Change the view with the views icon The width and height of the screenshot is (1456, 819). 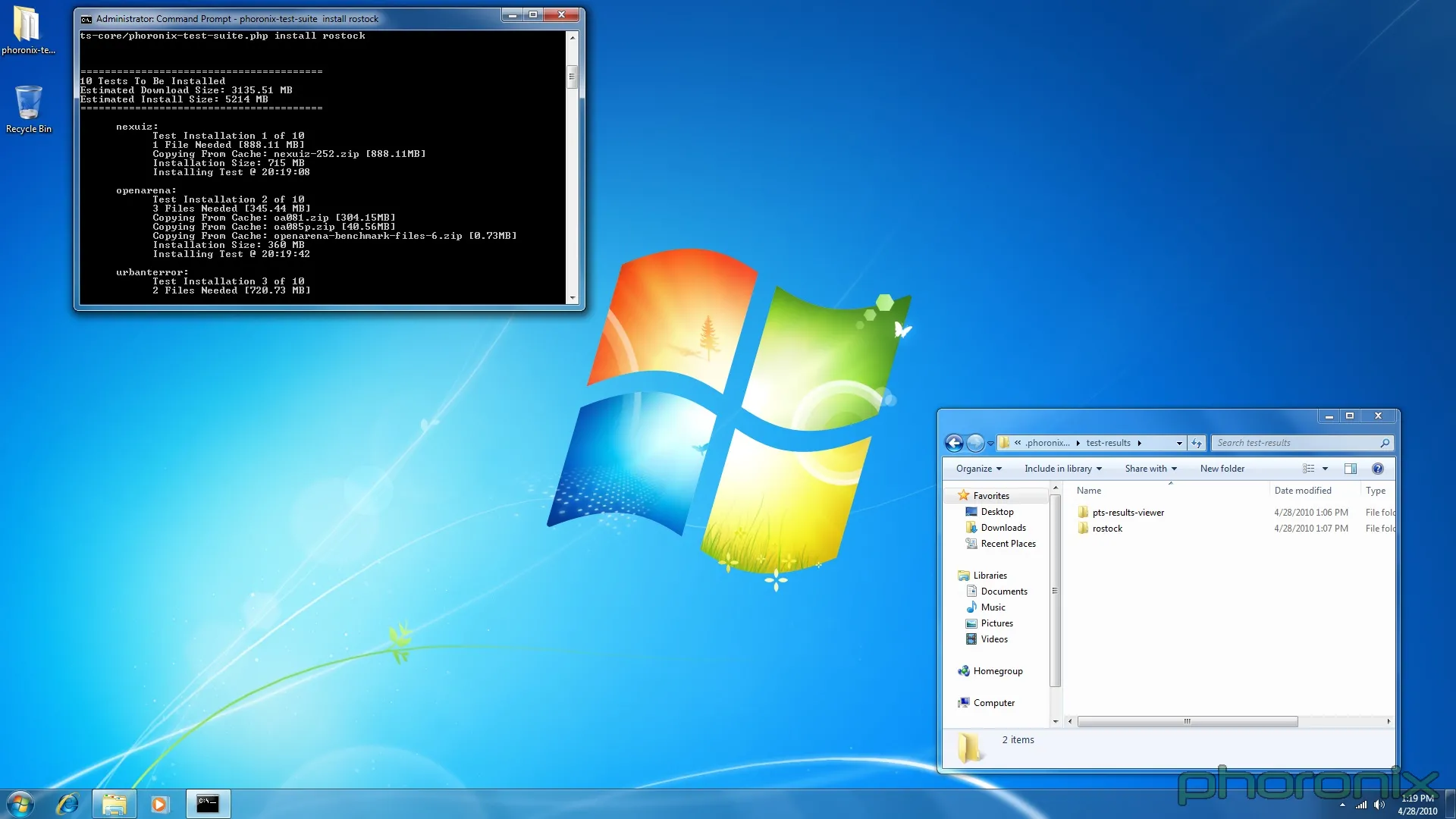pyautogui.click(x=1309, y=469)
